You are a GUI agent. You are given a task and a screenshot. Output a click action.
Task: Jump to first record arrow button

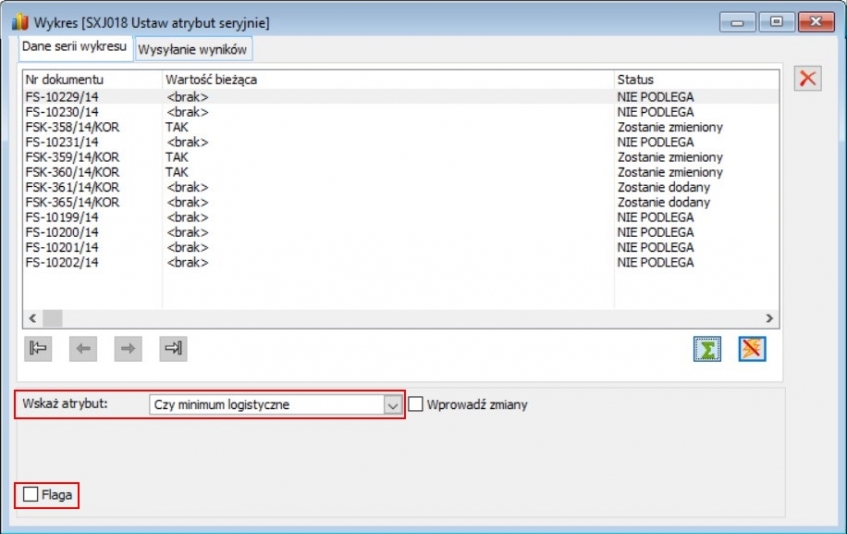click(x=38, y=348)
